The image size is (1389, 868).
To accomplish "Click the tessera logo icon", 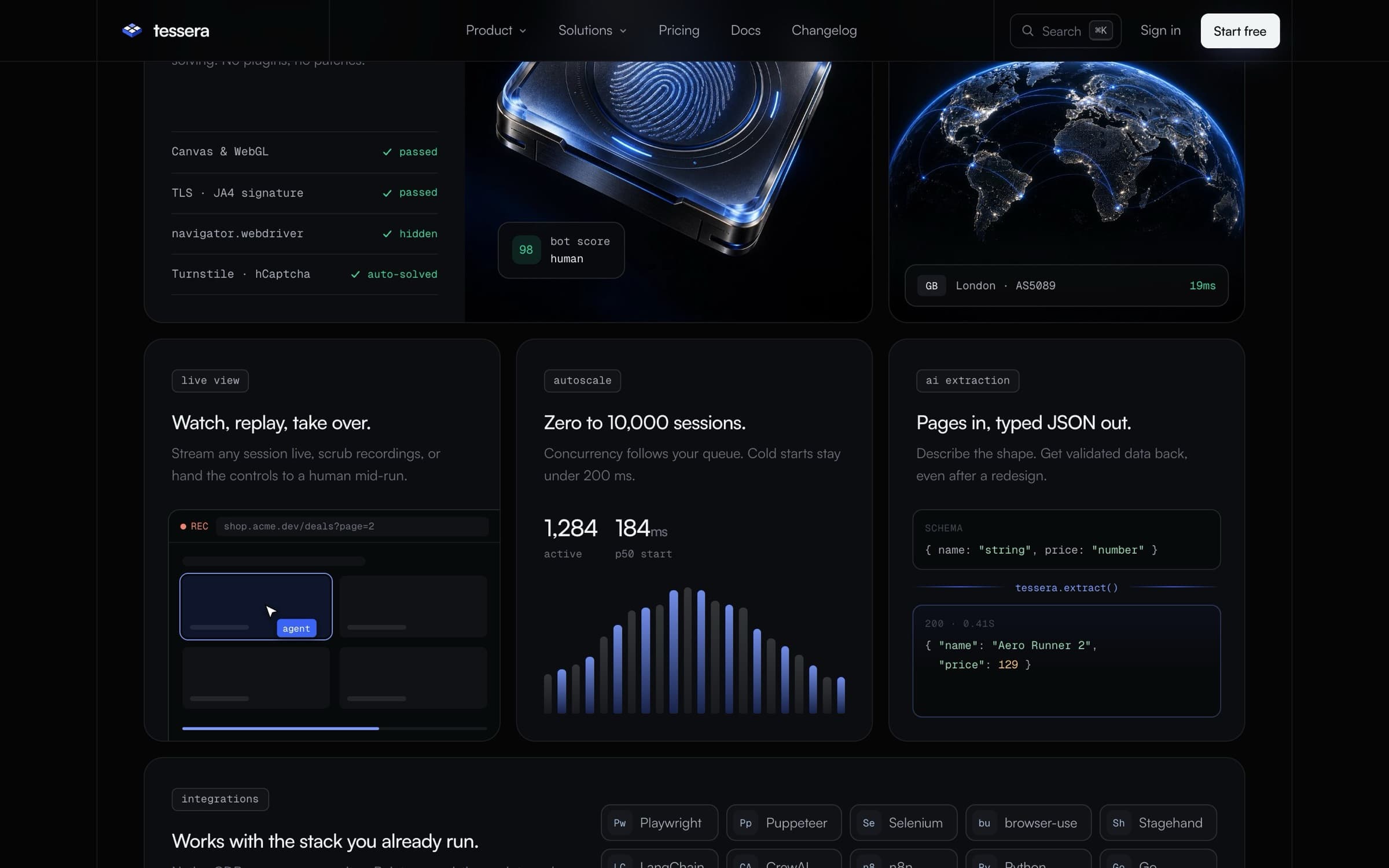I will coord(133,31).
